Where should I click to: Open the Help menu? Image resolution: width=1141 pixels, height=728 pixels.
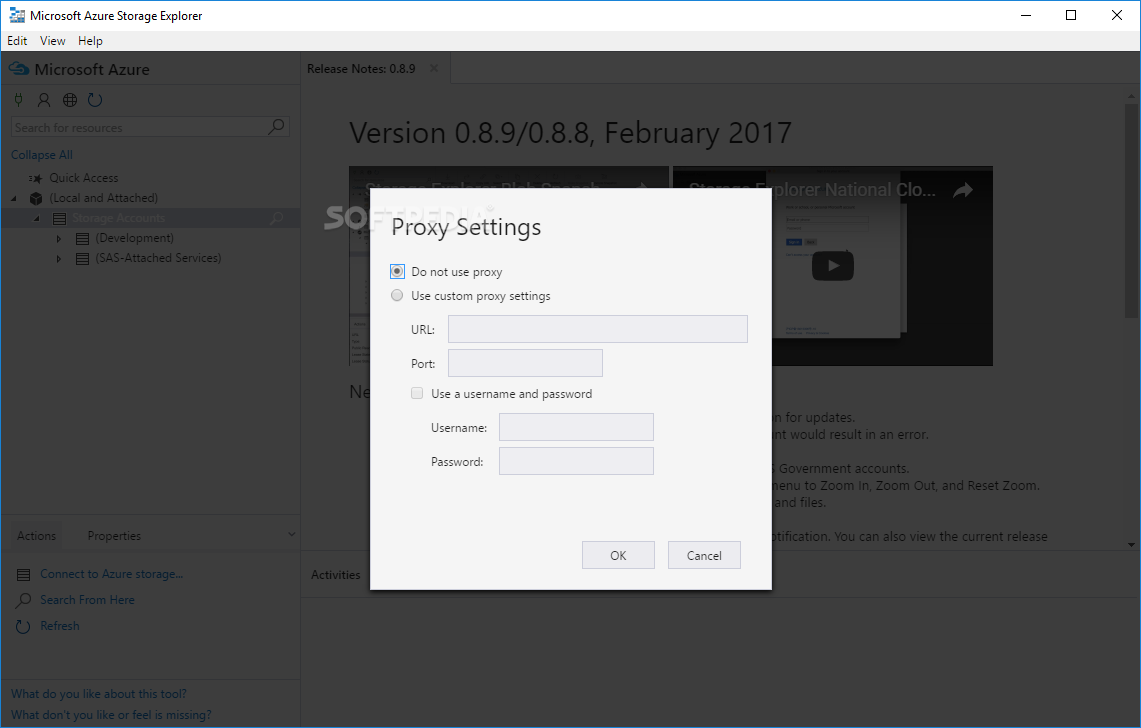90,41
